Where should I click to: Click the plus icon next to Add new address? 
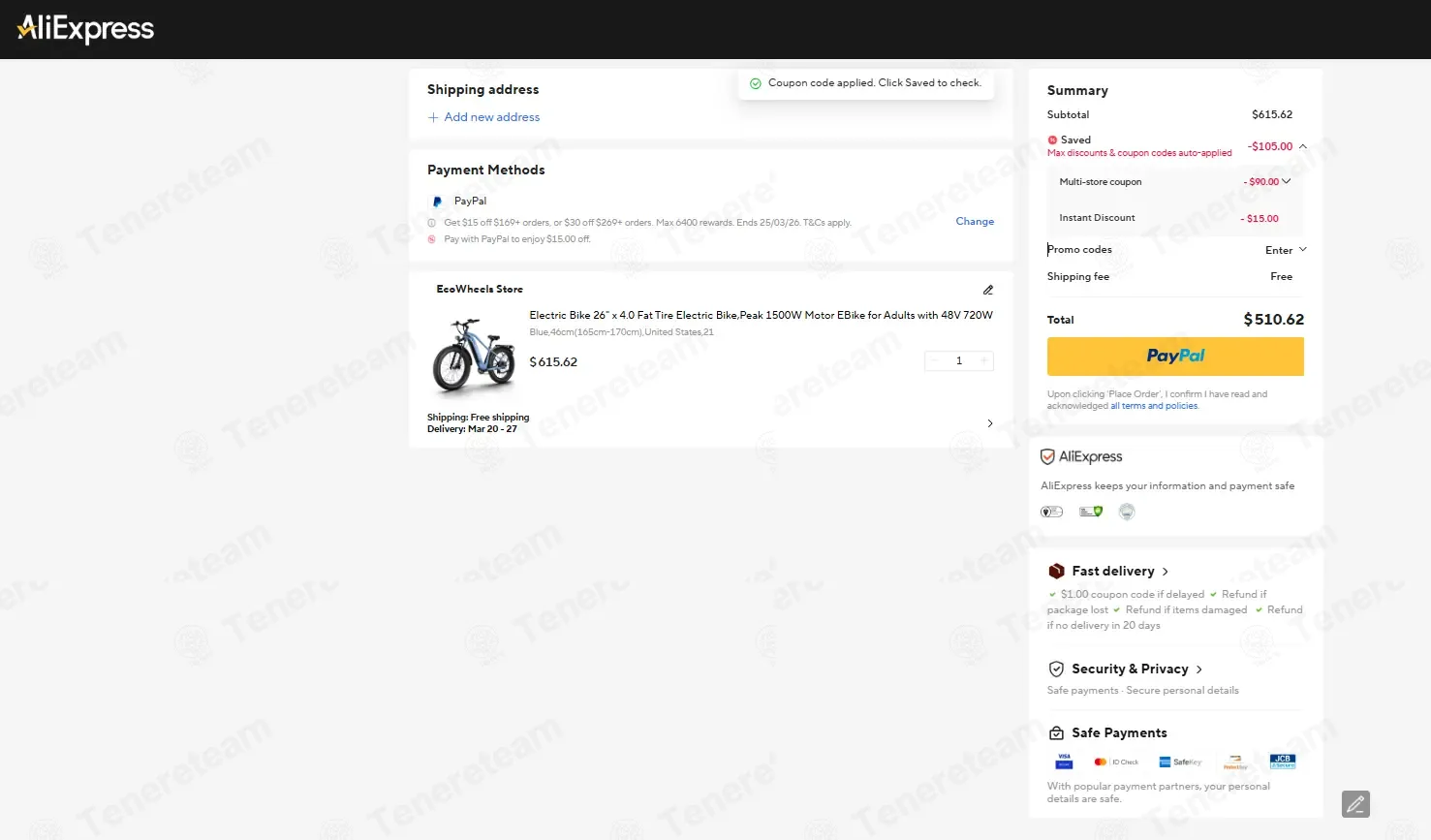(433, 117)
